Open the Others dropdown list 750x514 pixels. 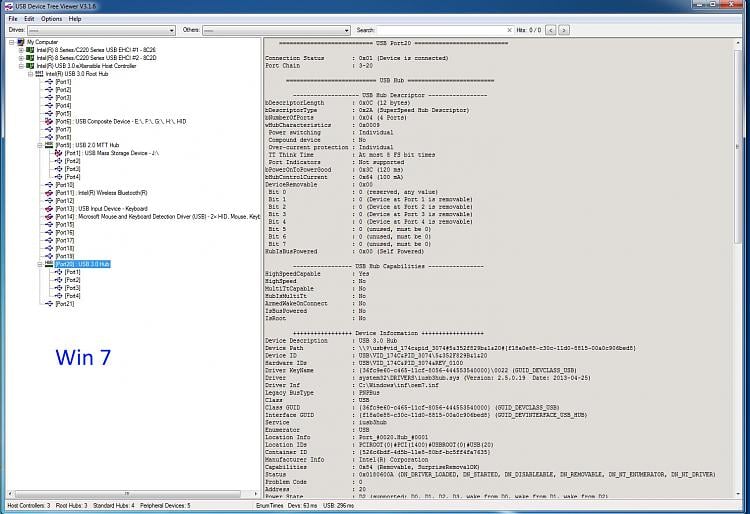[x=346, y=31]
